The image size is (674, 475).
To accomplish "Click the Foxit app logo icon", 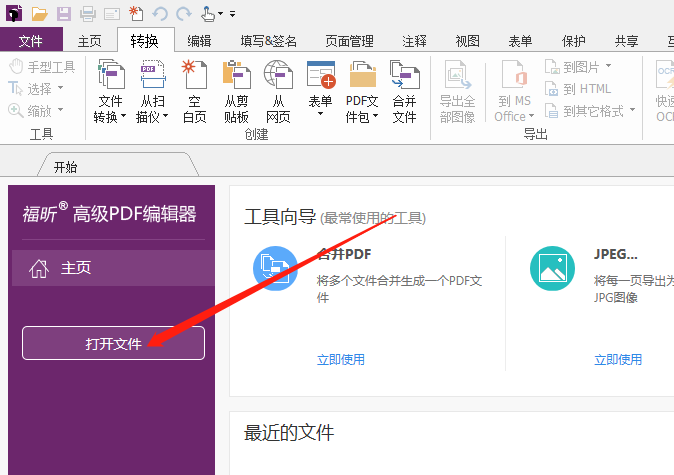I will click(x=14, y=14).
